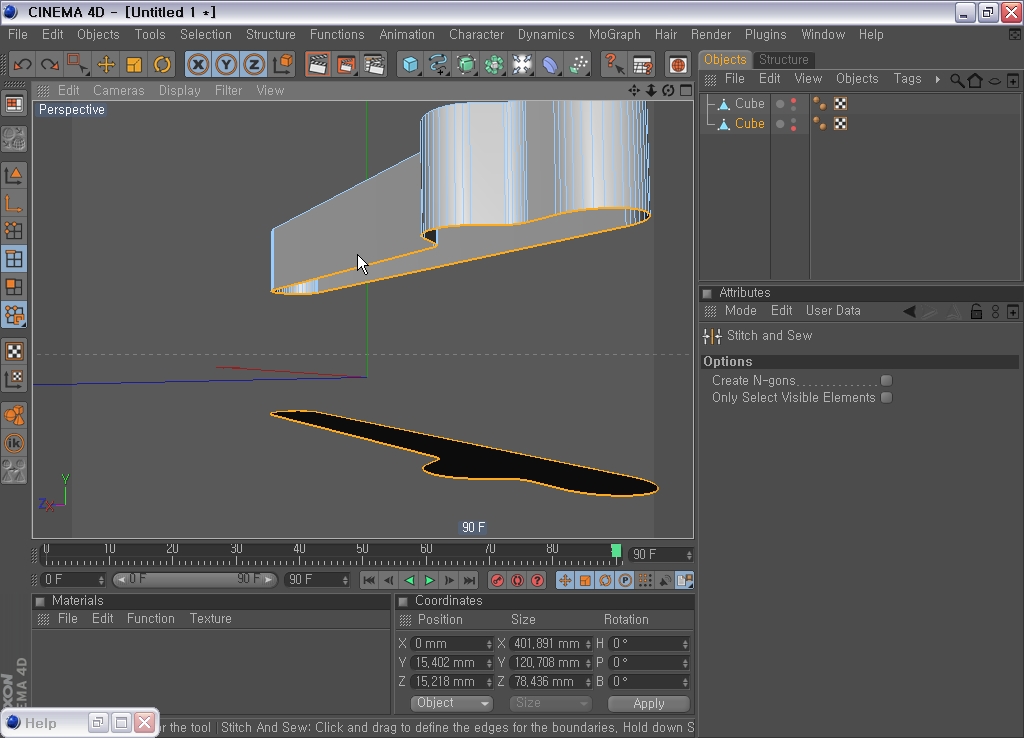Render active view clapperboard icon

click(317, 64)
